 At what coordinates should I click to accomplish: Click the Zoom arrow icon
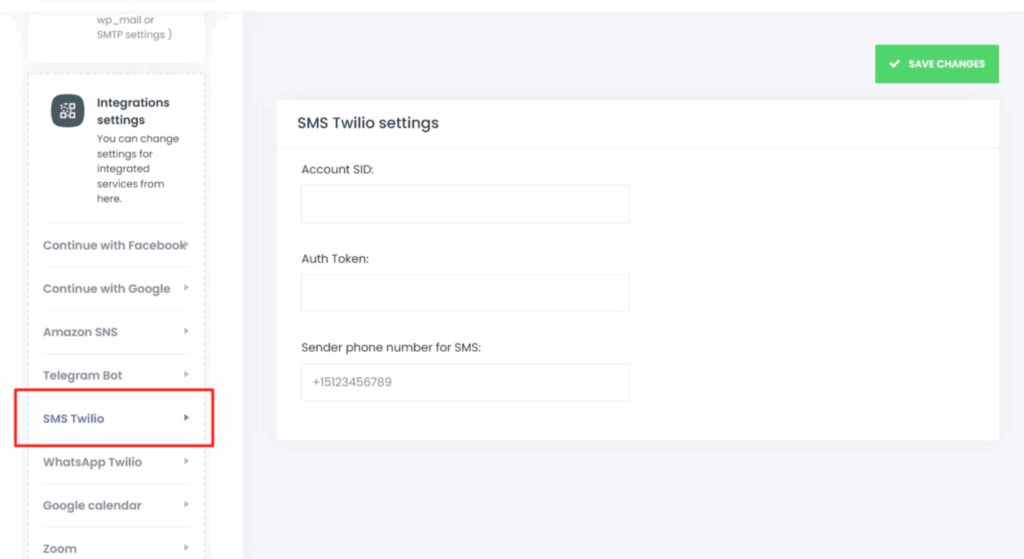tap(186, 548)
